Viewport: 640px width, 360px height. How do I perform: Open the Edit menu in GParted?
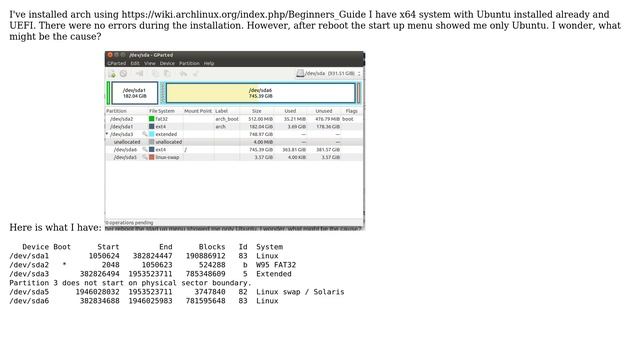pos(135,63)
